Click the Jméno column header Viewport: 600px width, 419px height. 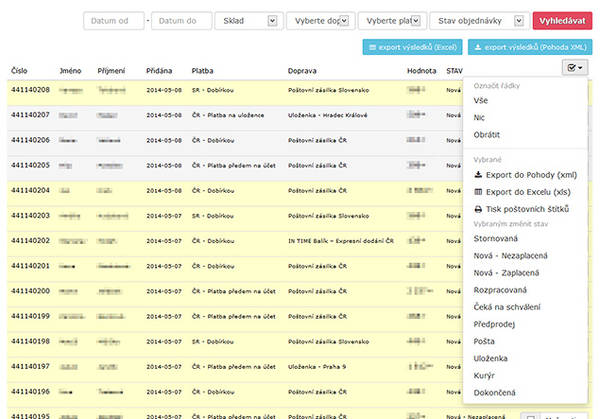pos(70,71)
